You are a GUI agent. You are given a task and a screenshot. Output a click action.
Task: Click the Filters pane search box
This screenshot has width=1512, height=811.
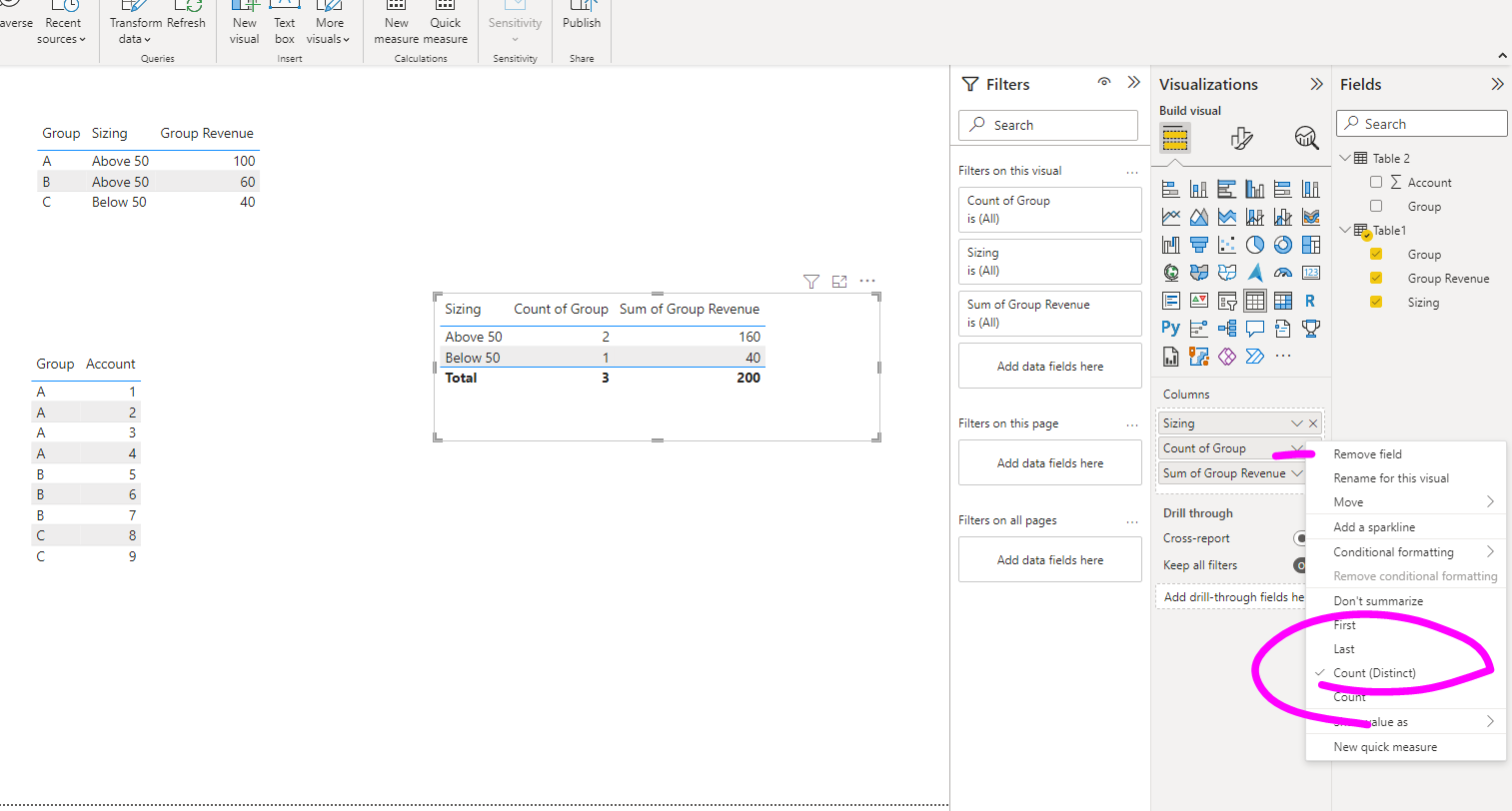1048,125
